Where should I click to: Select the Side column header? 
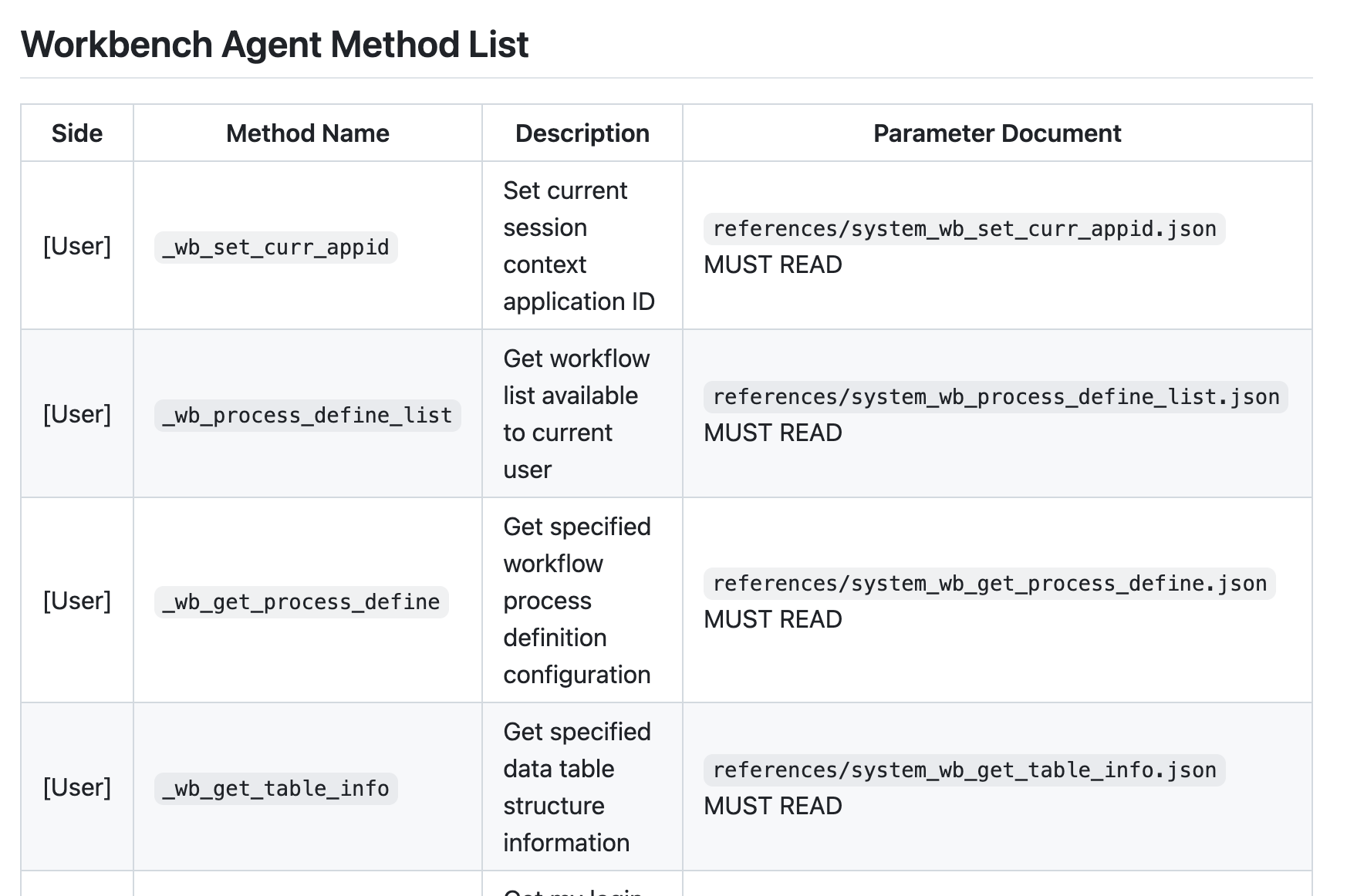coord(77,133)
